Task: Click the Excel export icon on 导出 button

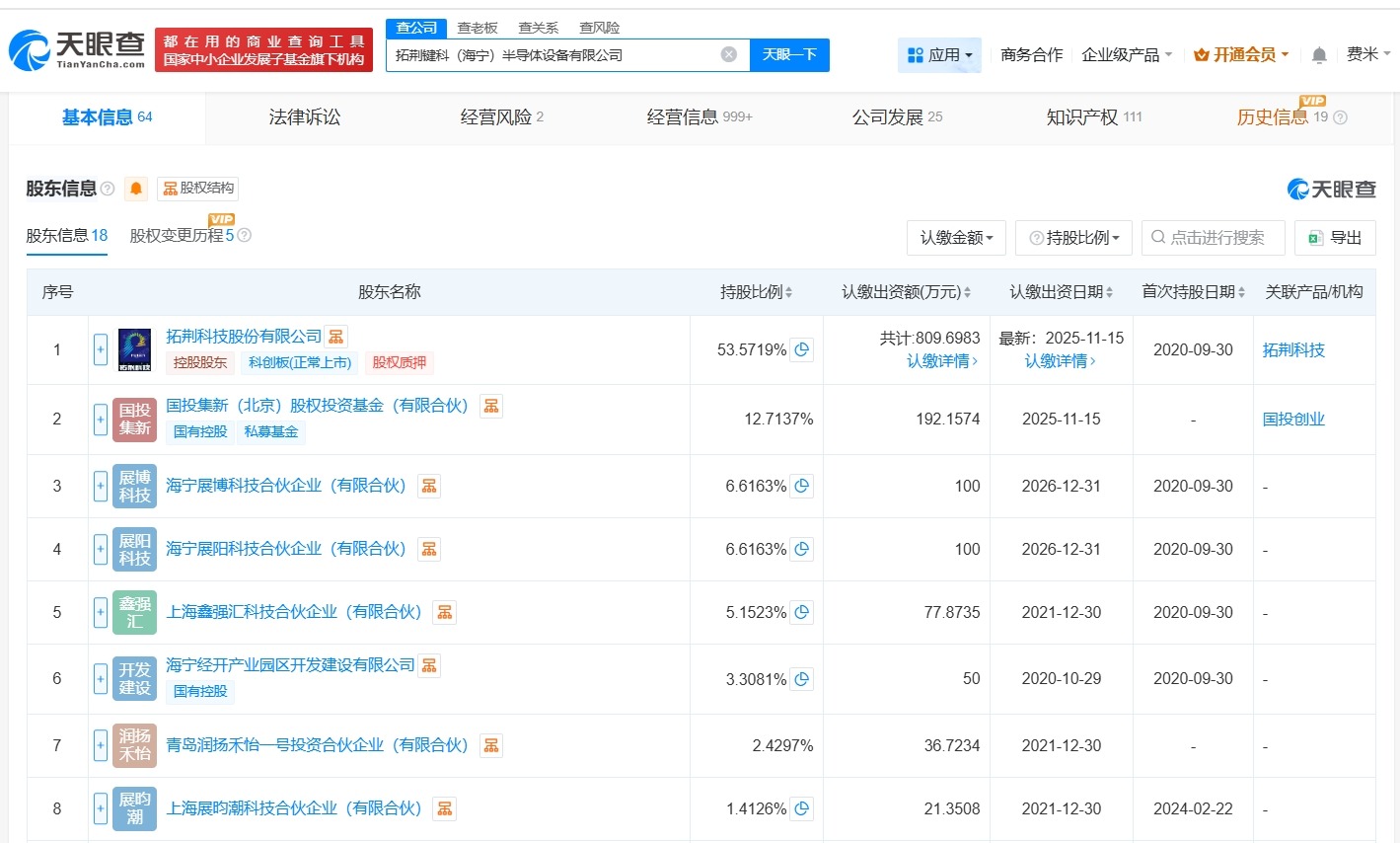Action: (1315, 237)
